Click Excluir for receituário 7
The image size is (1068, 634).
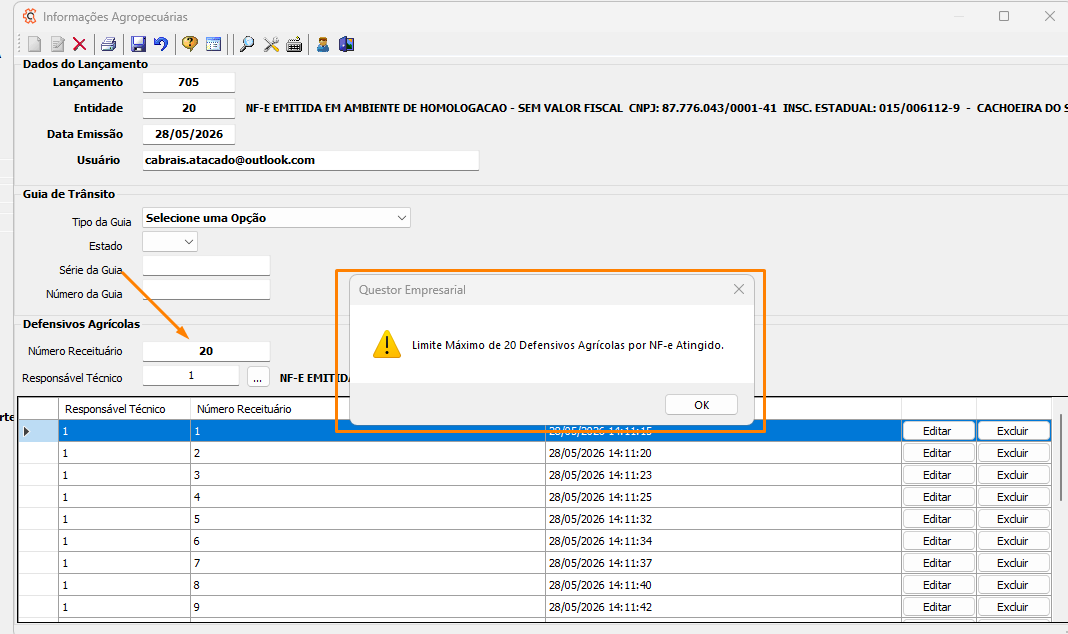click(x=1014, y=563)
